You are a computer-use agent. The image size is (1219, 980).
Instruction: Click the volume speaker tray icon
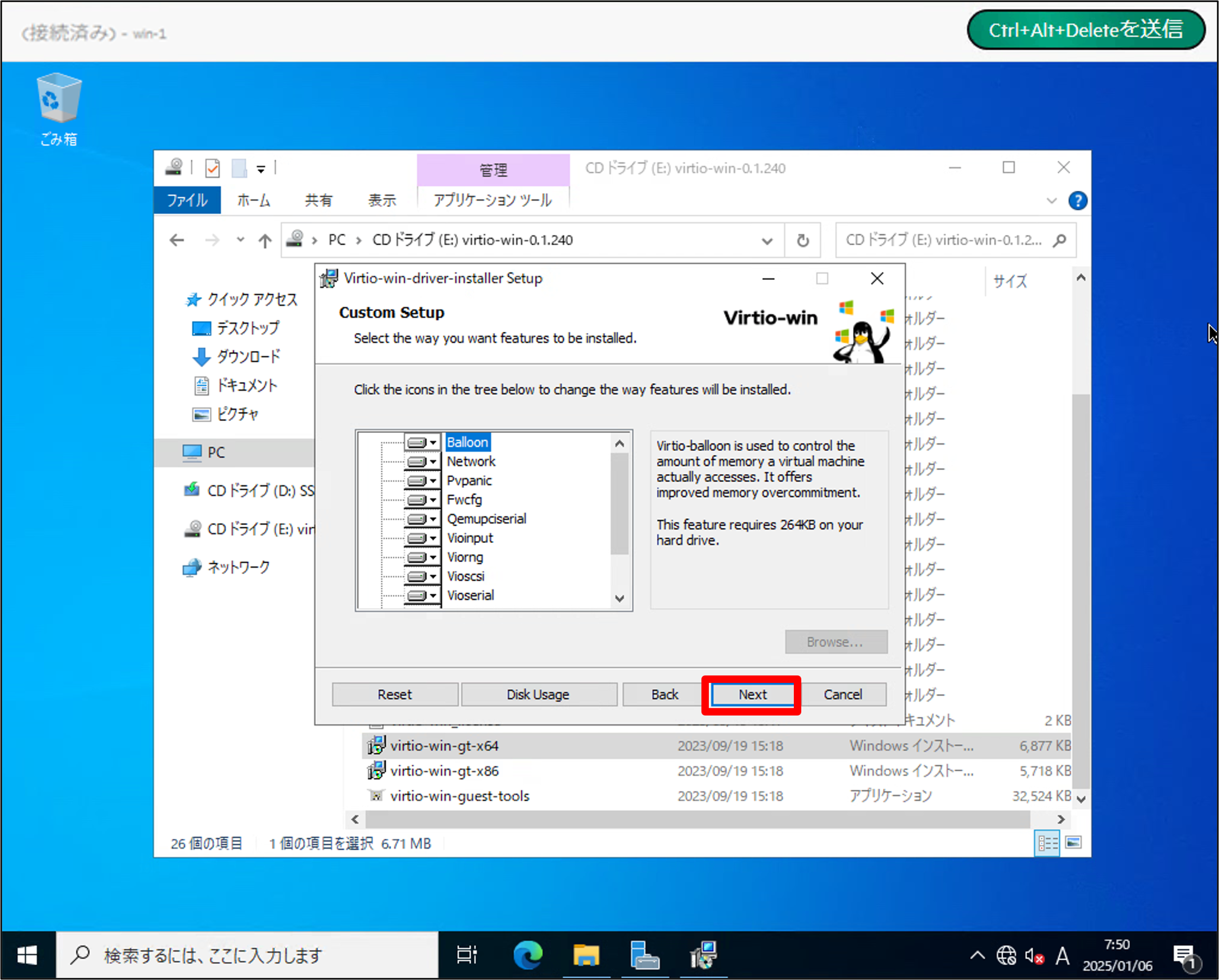tap(1033, 956)
